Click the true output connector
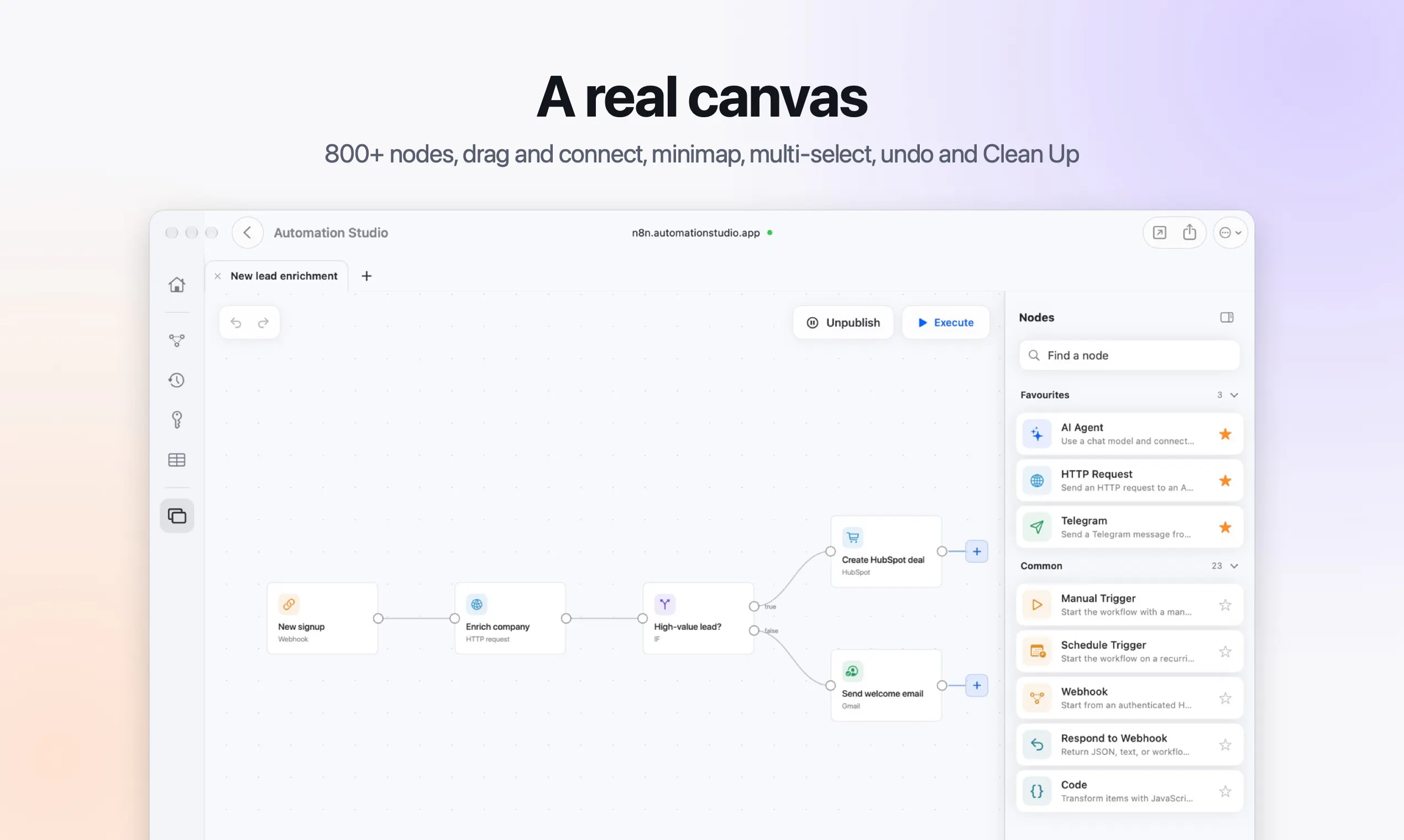Image resolution: width=1404 pixels, height=840 pixels. point(753,606)
